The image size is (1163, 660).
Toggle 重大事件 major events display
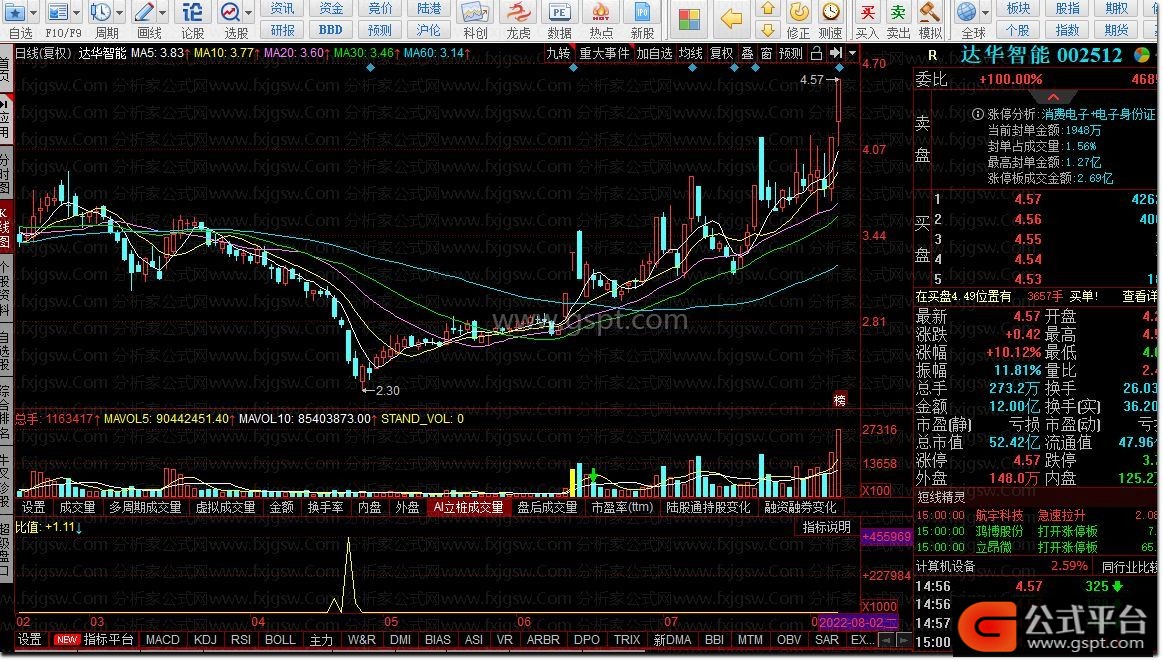(604, 53)
